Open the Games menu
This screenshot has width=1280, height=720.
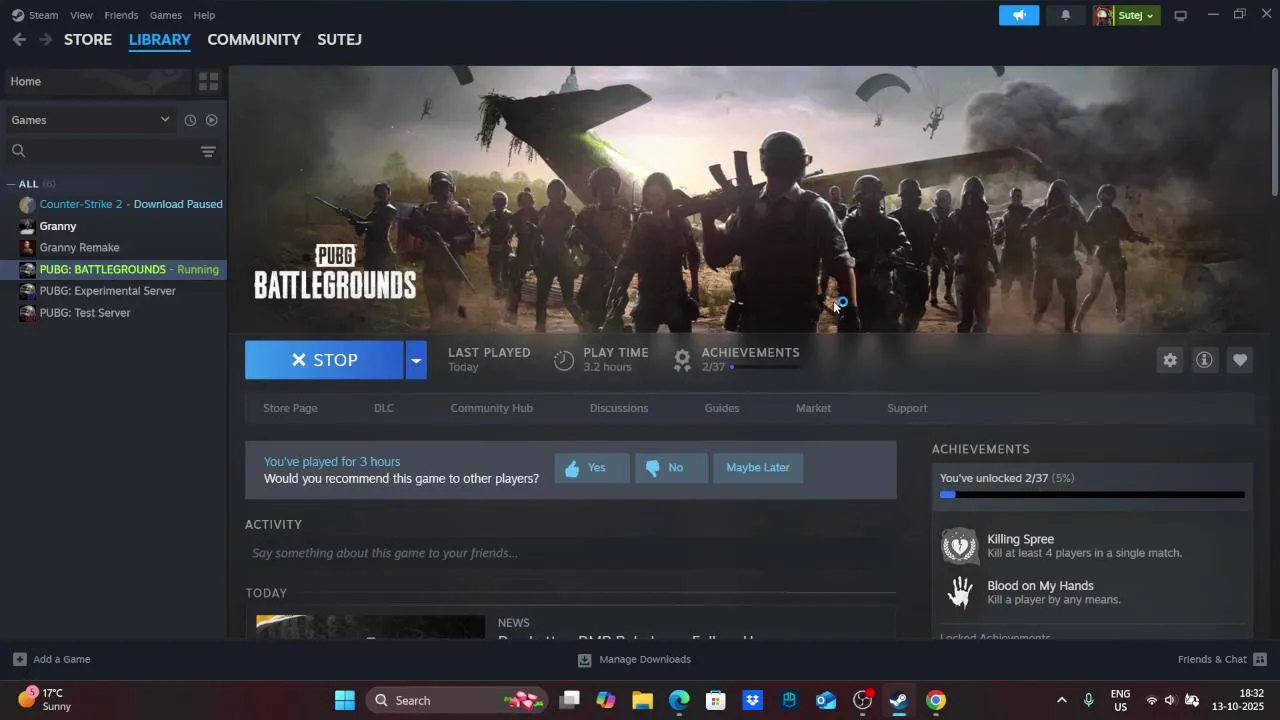click(165, 15)
